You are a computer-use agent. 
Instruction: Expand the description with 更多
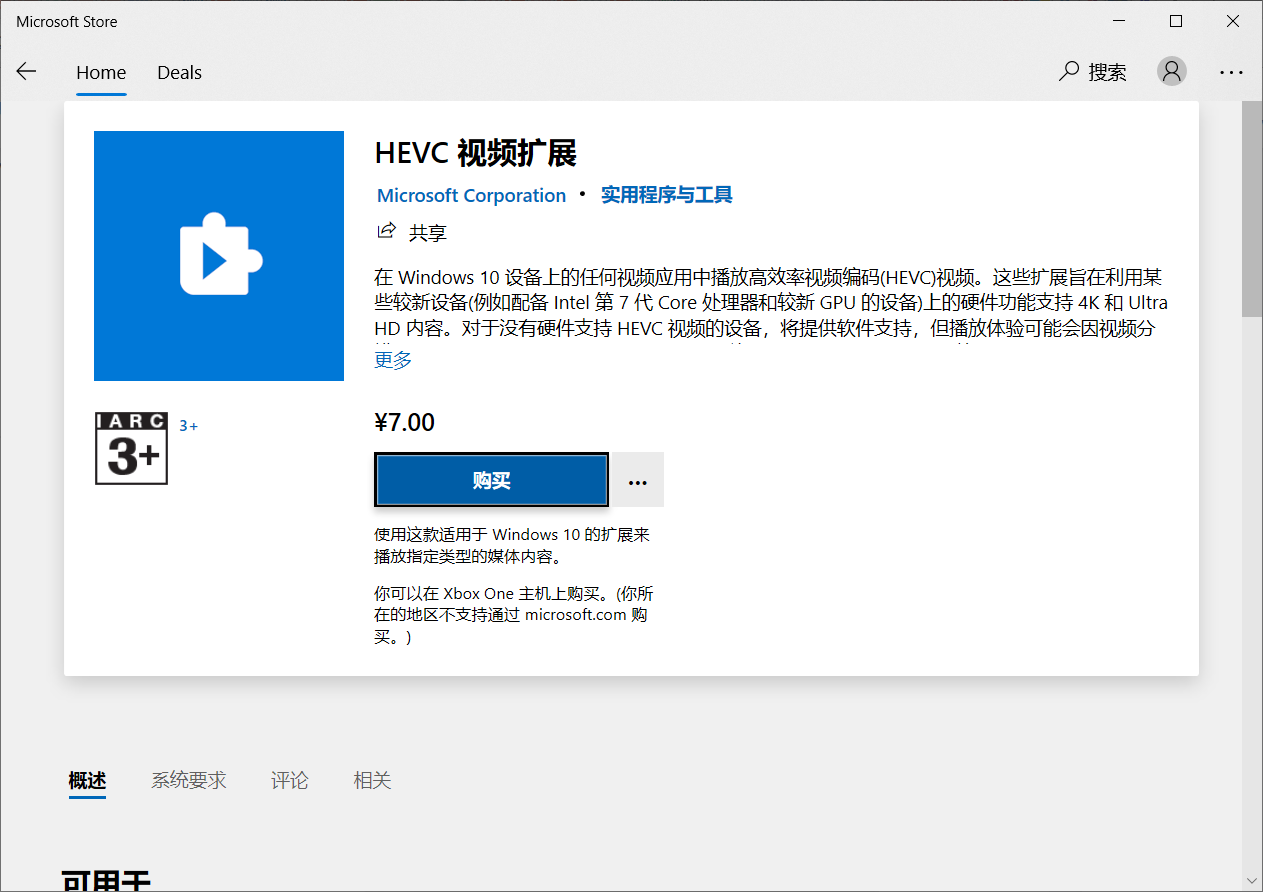(393, 360)
